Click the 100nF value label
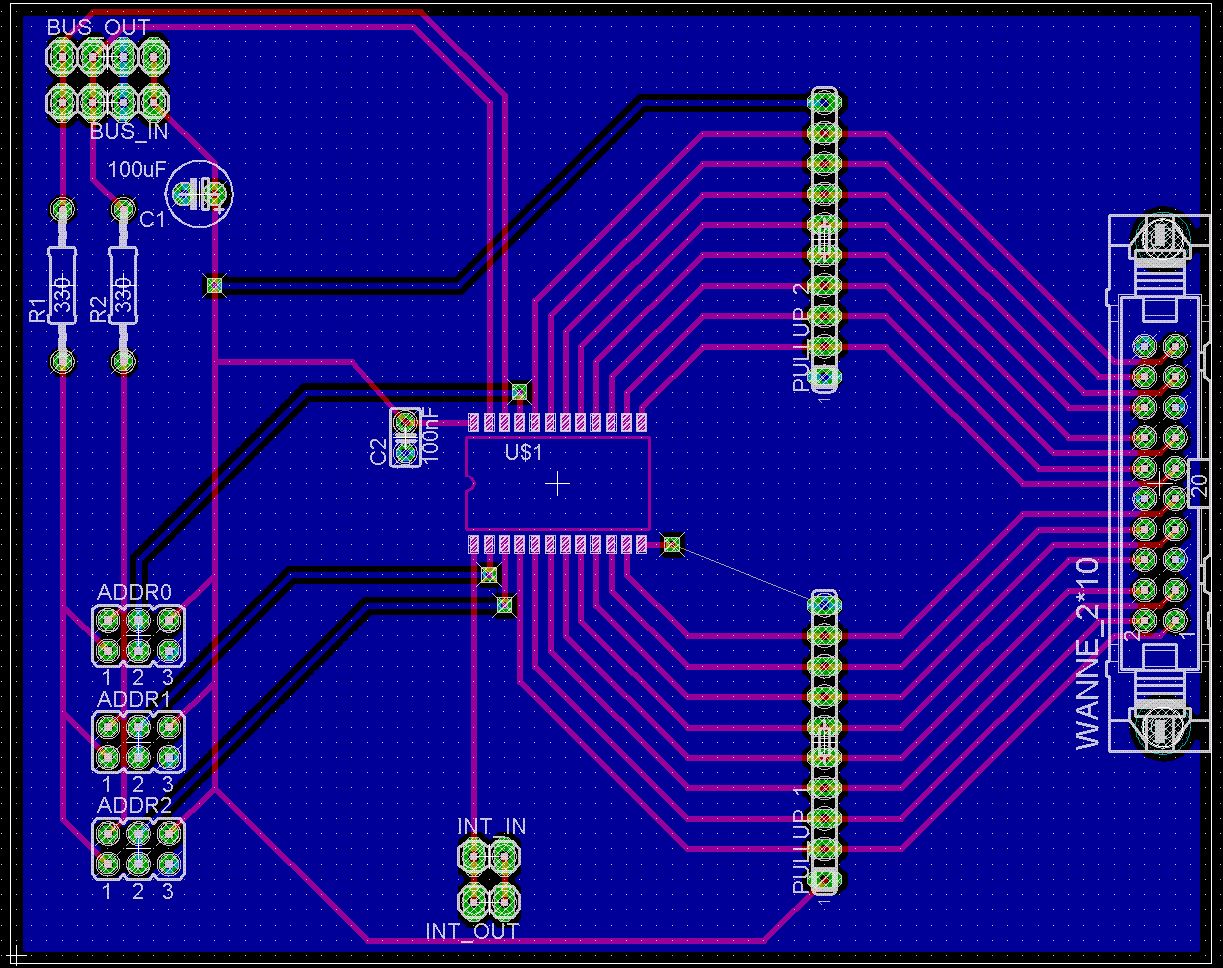This screenshot has width=1223, height=968. [x=431, y=436]
